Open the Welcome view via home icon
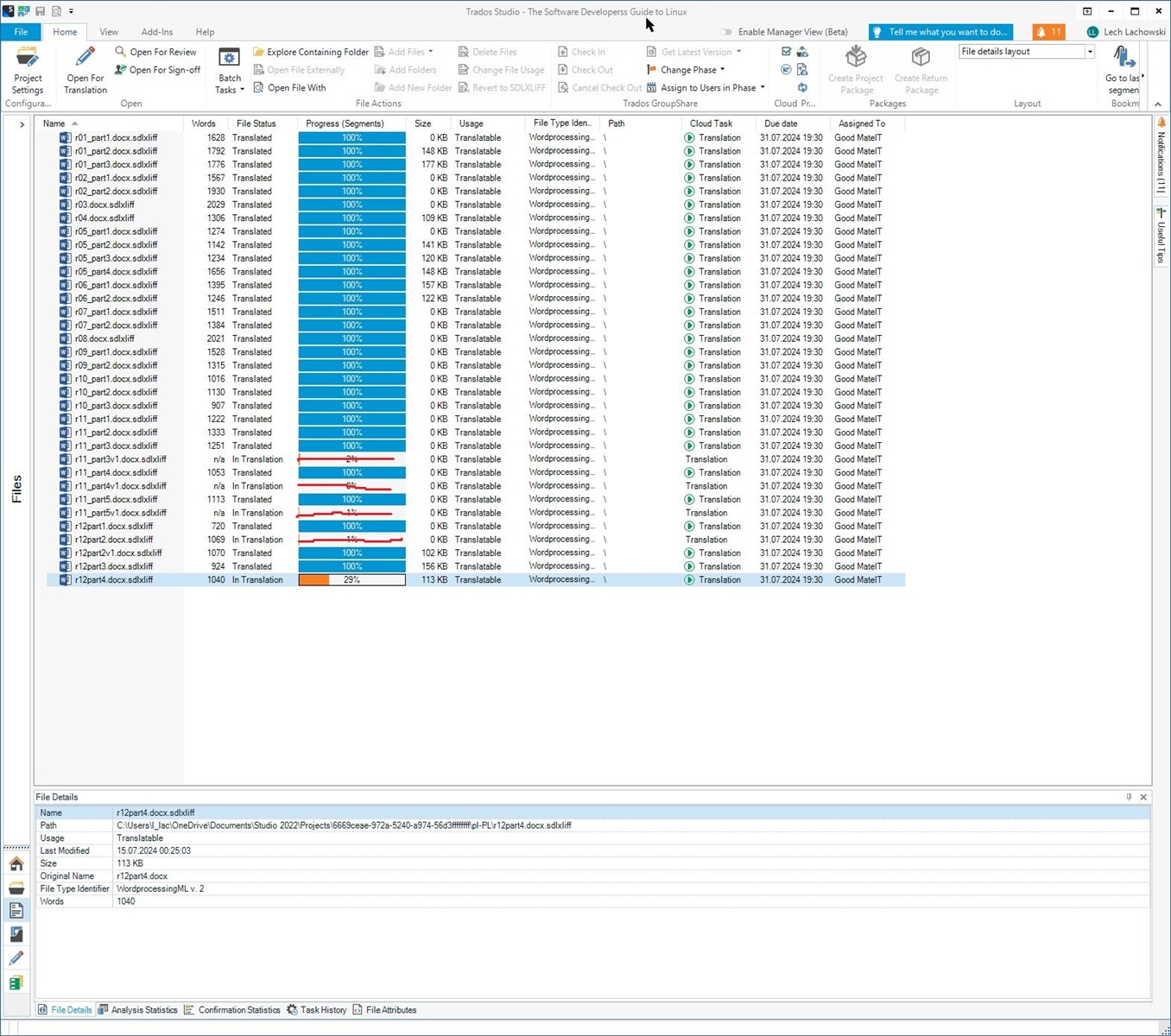Image resolution: width=1171 pixels, height=1036 pixels. (x=16, y=863)
